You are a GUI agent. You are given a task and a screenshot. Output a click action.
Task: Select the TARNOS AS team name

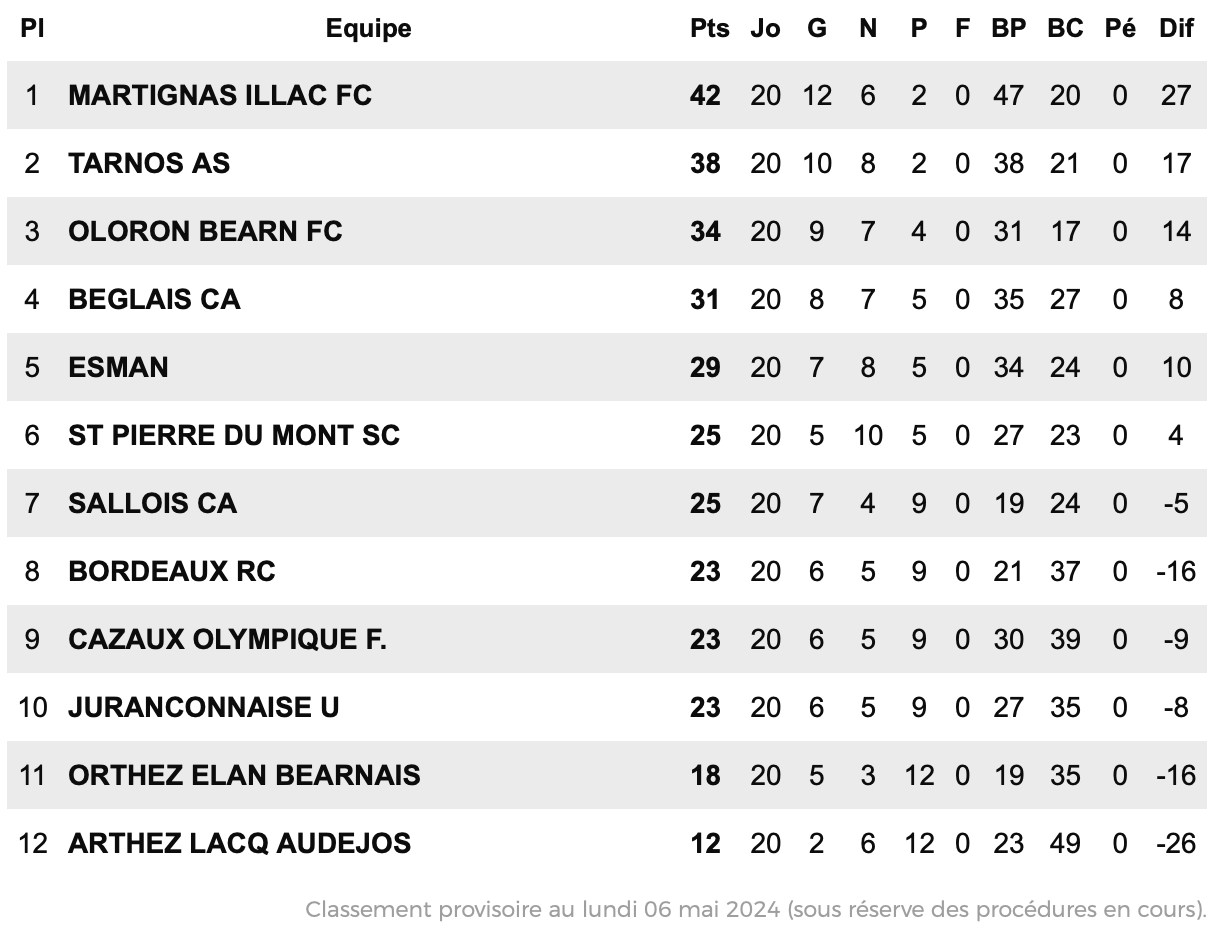pyautogui.click(x=149, y=163)
